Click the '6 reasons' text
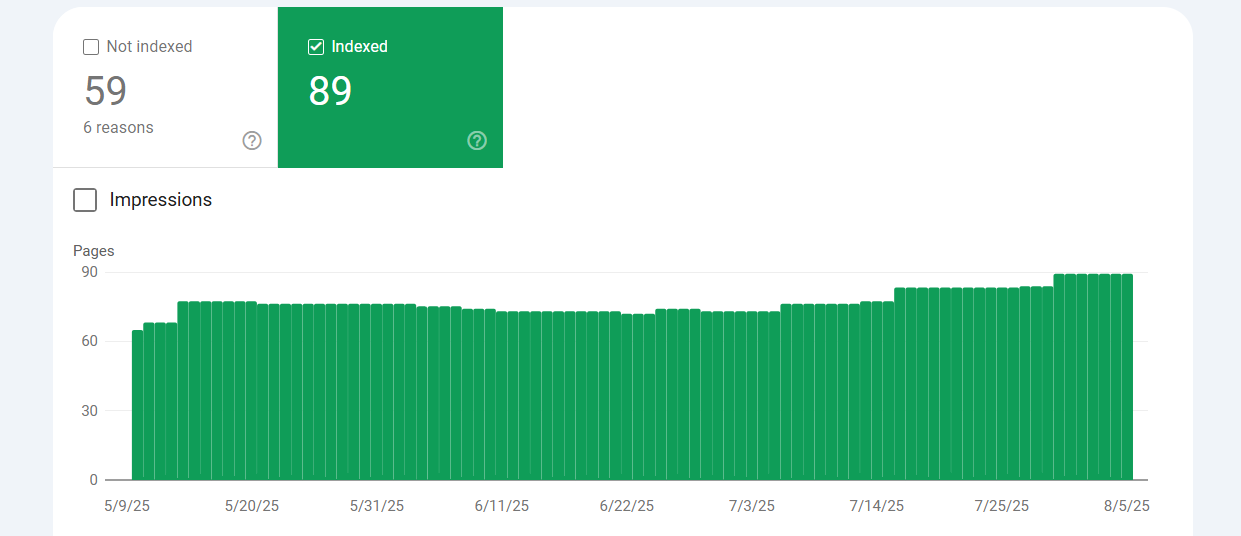Screen dimensions: 1241x536 [x=118, y=128]
